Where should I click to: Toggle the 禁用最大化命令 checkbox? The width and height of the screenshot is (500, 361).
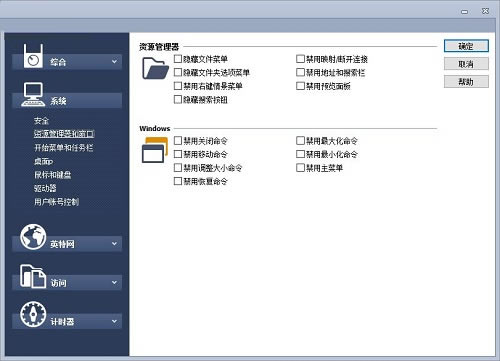coord(300,141)
